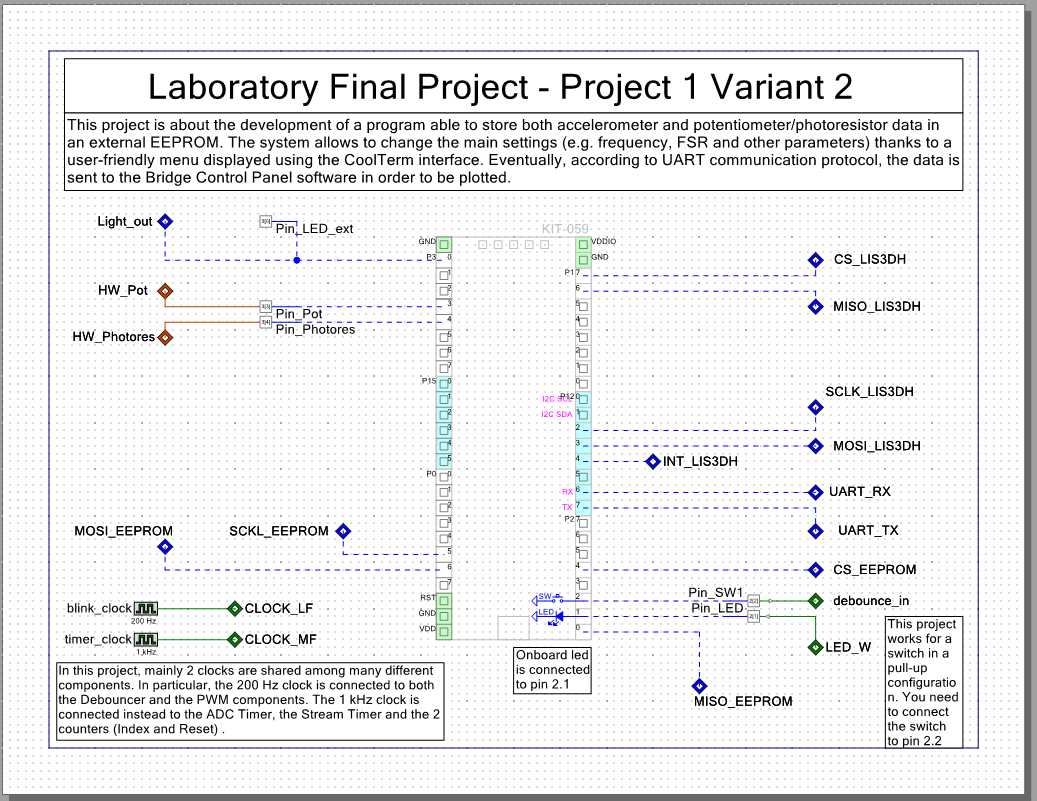Select the Pin_Photores pin component
Viewport: 1037px width, 801px height.
pos(264,324)
